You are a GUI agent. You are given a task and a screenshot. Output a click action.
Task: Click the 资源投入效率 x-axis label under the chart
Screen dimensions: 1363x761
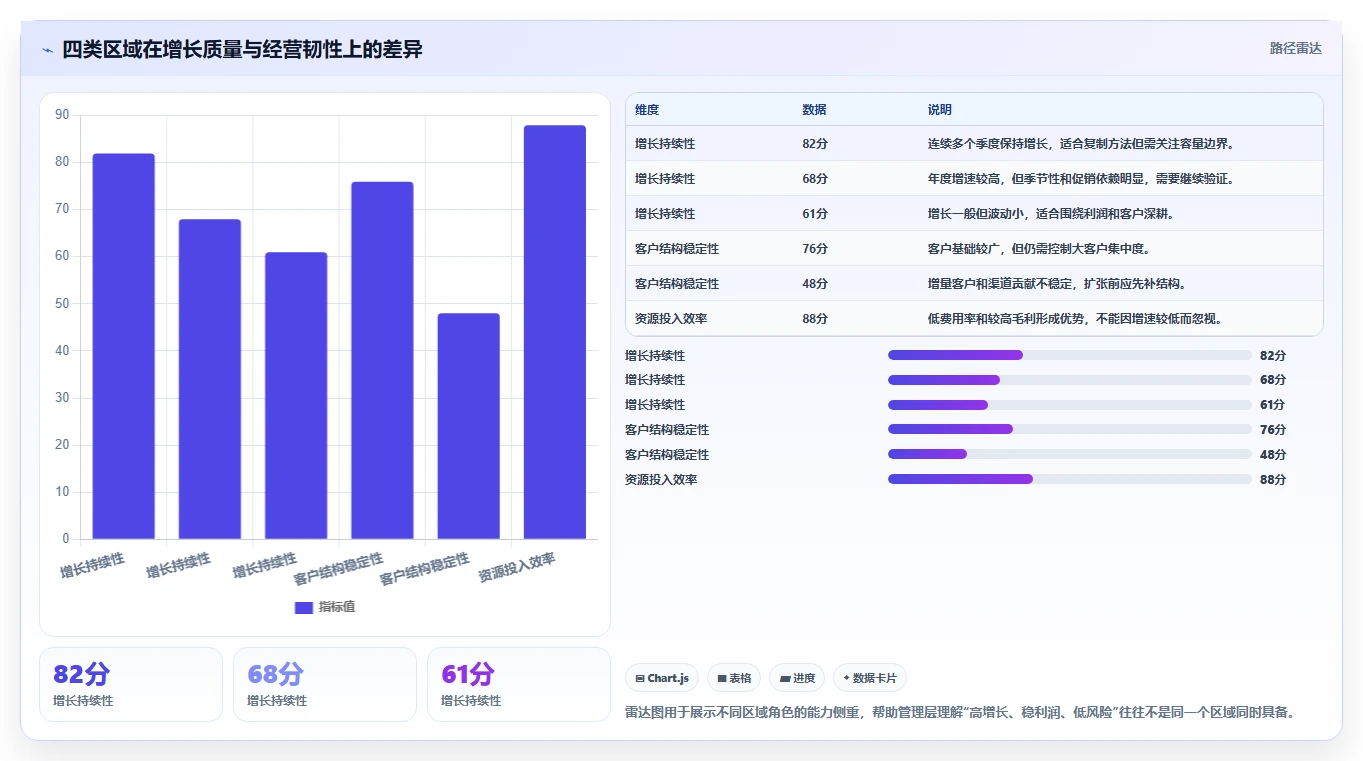[x=517, y=567]
